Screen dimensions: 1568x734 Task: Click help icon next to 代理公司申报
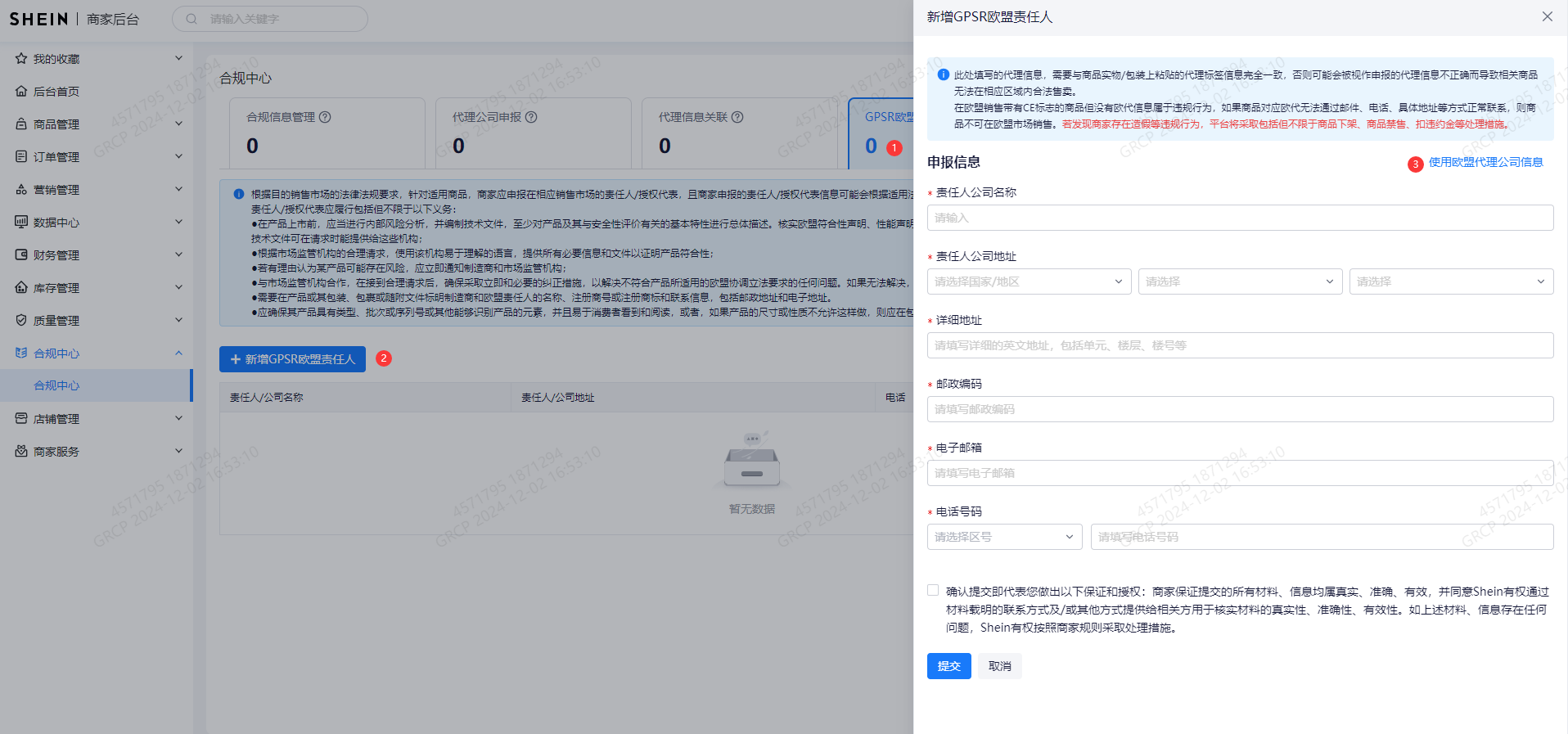coord(531,117)
